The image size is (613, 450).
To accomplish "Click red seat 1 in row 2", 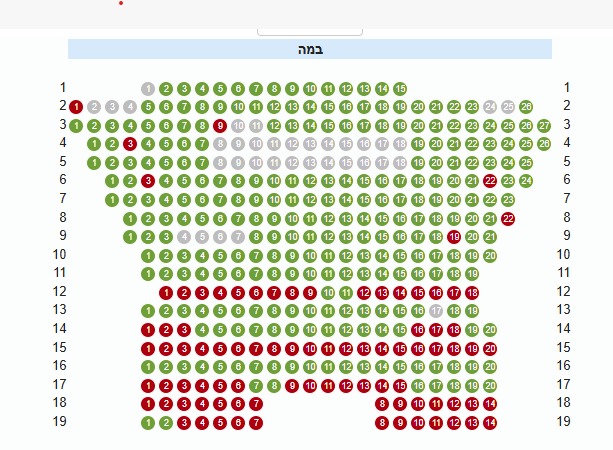I will pos(76,107).
